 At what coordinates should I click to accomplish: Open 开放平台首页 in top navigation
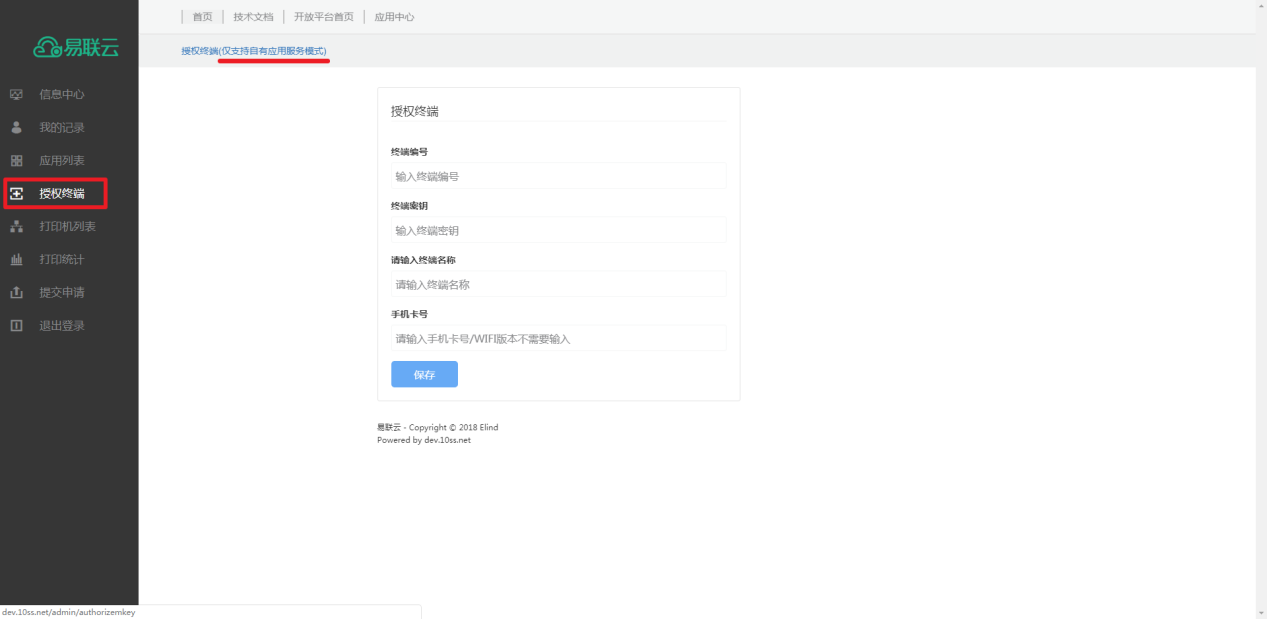click(x=324, y=17)
